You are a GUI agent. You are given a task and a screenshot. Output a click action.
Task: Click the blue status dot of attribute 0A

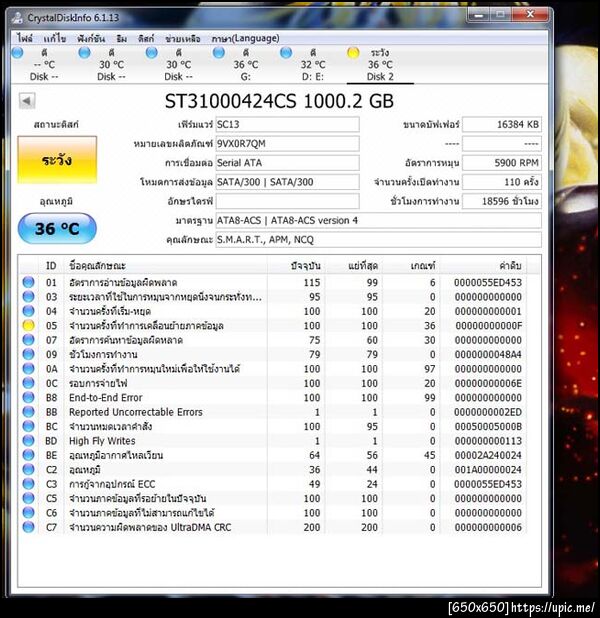point(28,369)
